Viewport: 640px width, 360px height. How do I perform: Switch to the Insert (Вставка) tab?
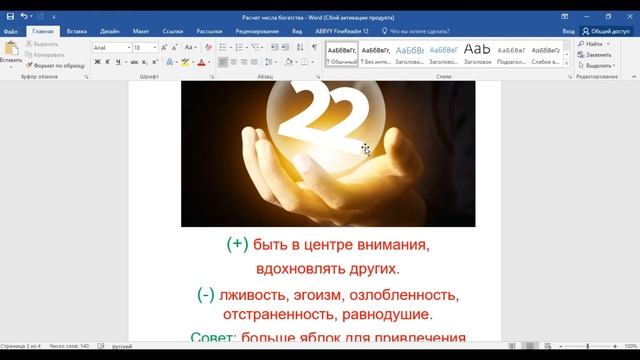pos(77,31)
